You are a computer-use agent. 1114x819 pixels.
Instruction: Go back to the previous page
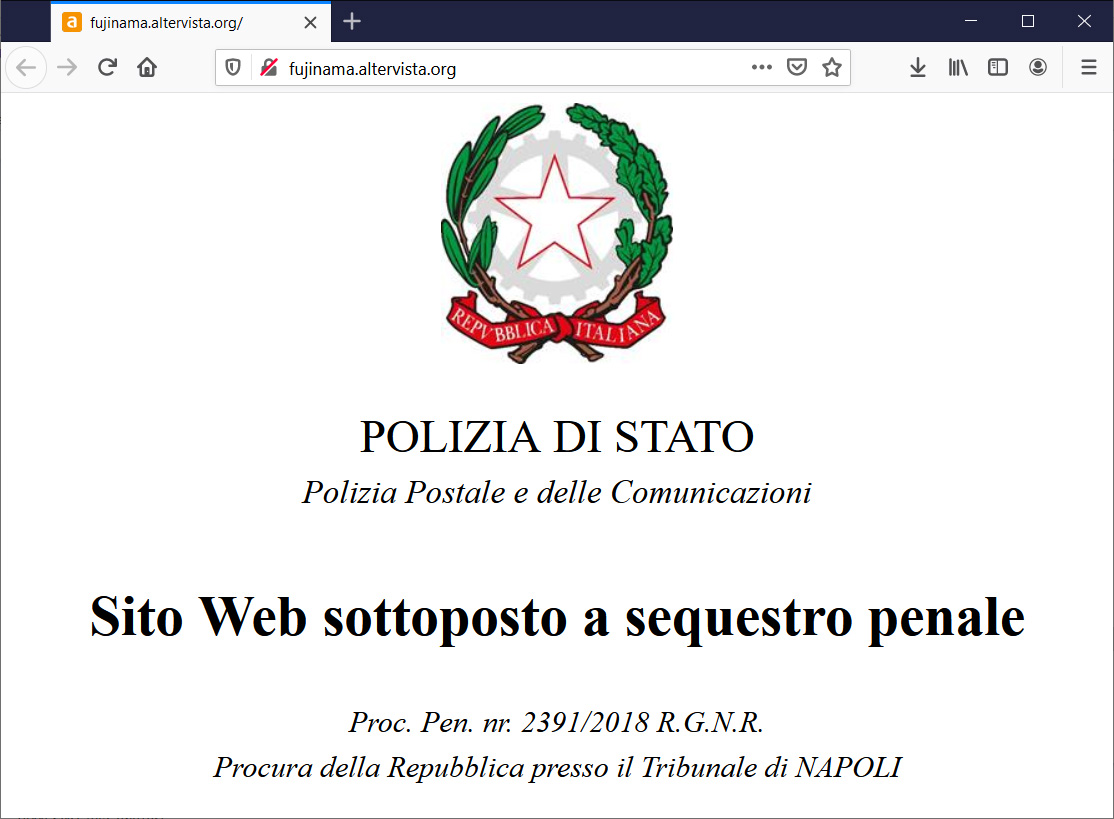click(26, 67)
